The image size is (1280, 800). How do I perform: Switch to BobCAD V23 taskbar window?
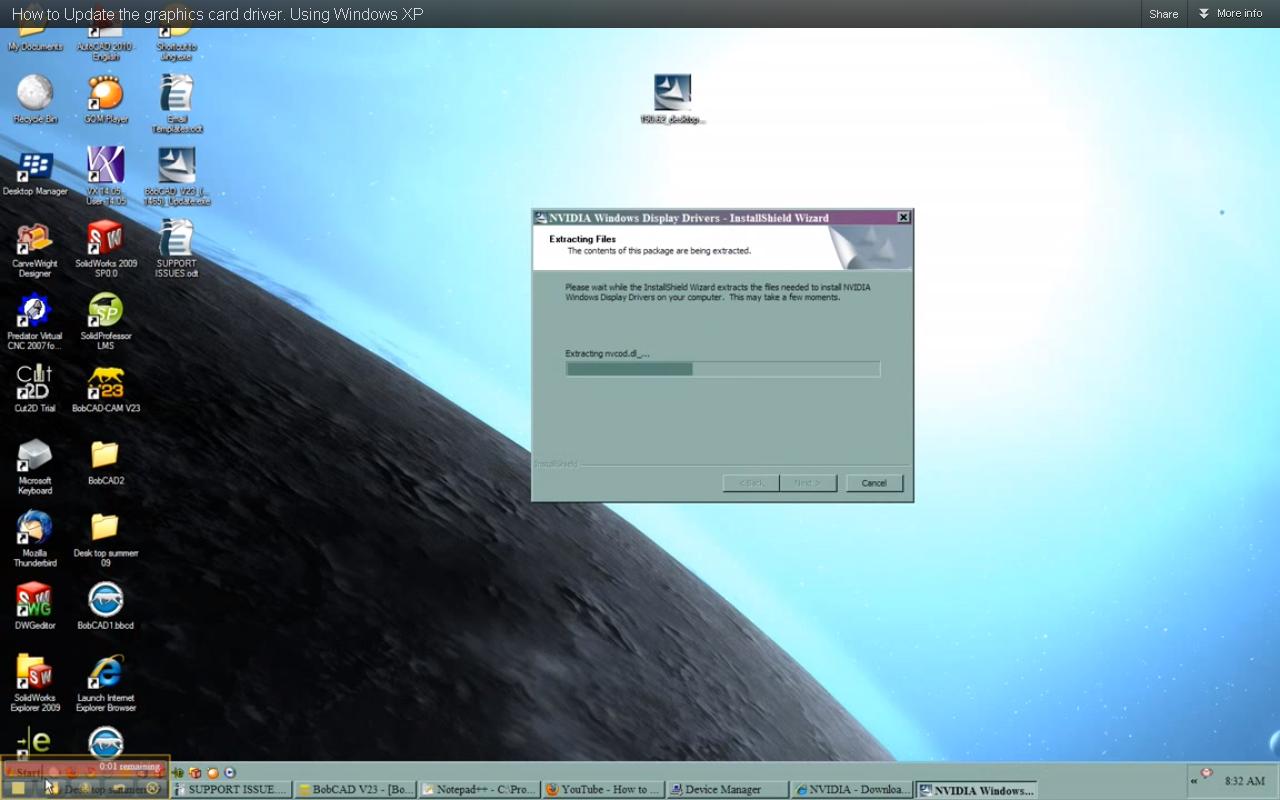pyautogui.click(x=356, y=790)
